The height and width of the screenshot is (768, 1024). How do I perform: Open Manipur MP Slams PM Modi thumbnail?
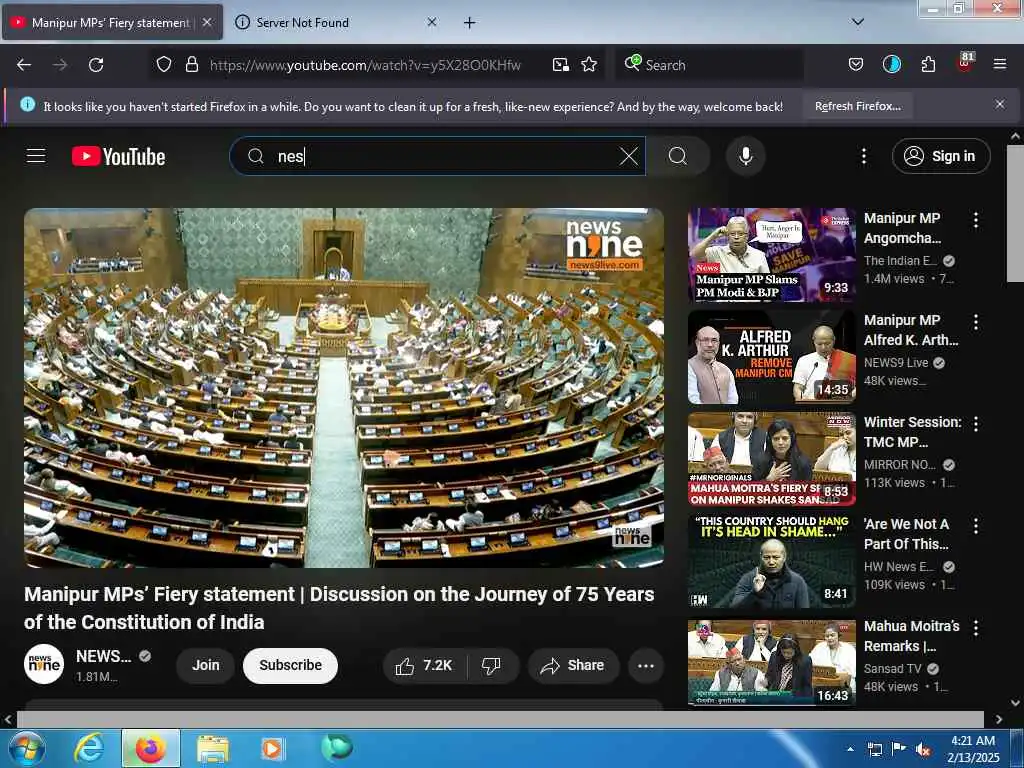771,255
